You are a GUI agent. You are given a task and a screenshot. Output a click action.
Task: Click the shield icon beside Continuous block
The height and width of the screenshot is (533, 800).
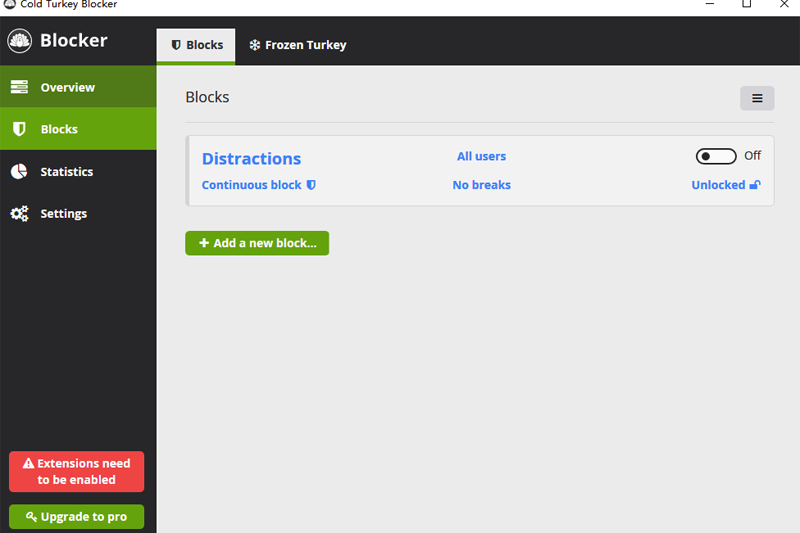(x=311, y=185)
